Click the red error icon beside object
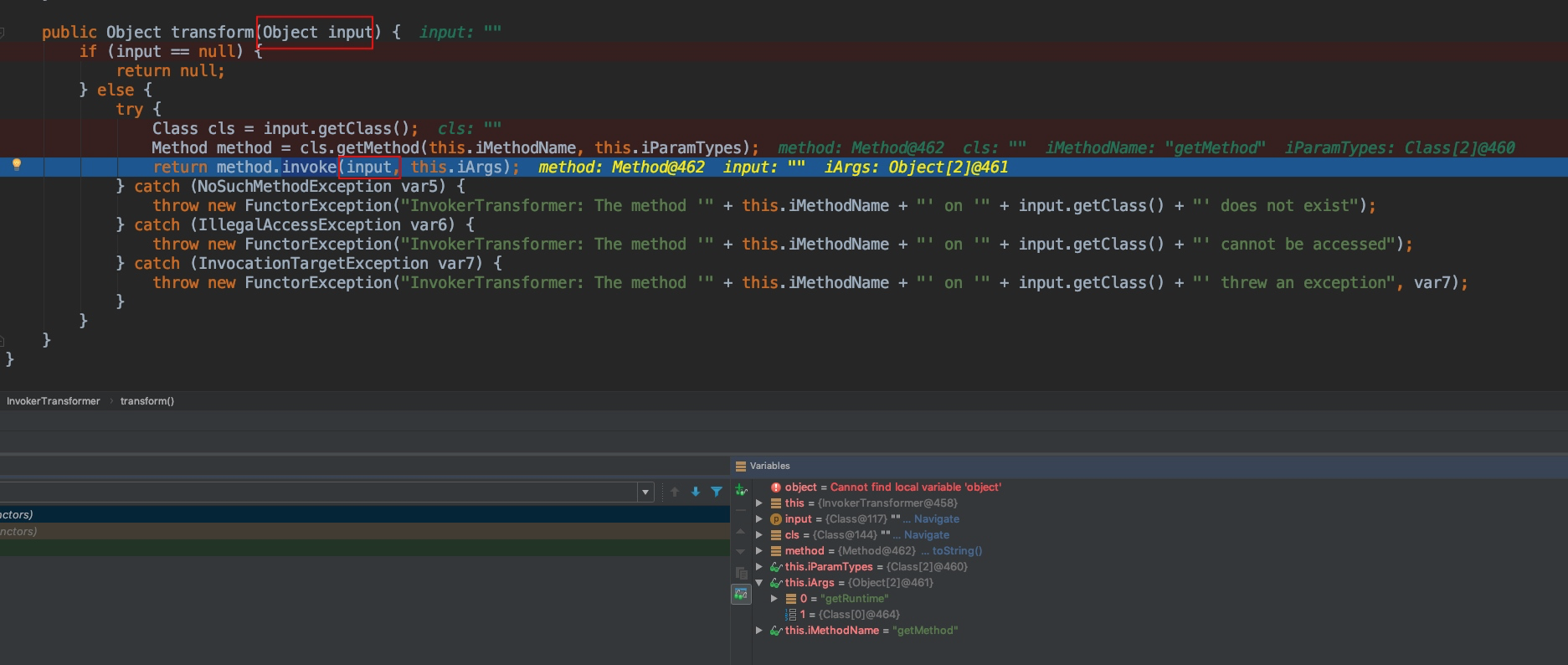1568x665 pixels. [x=776, y=487]
